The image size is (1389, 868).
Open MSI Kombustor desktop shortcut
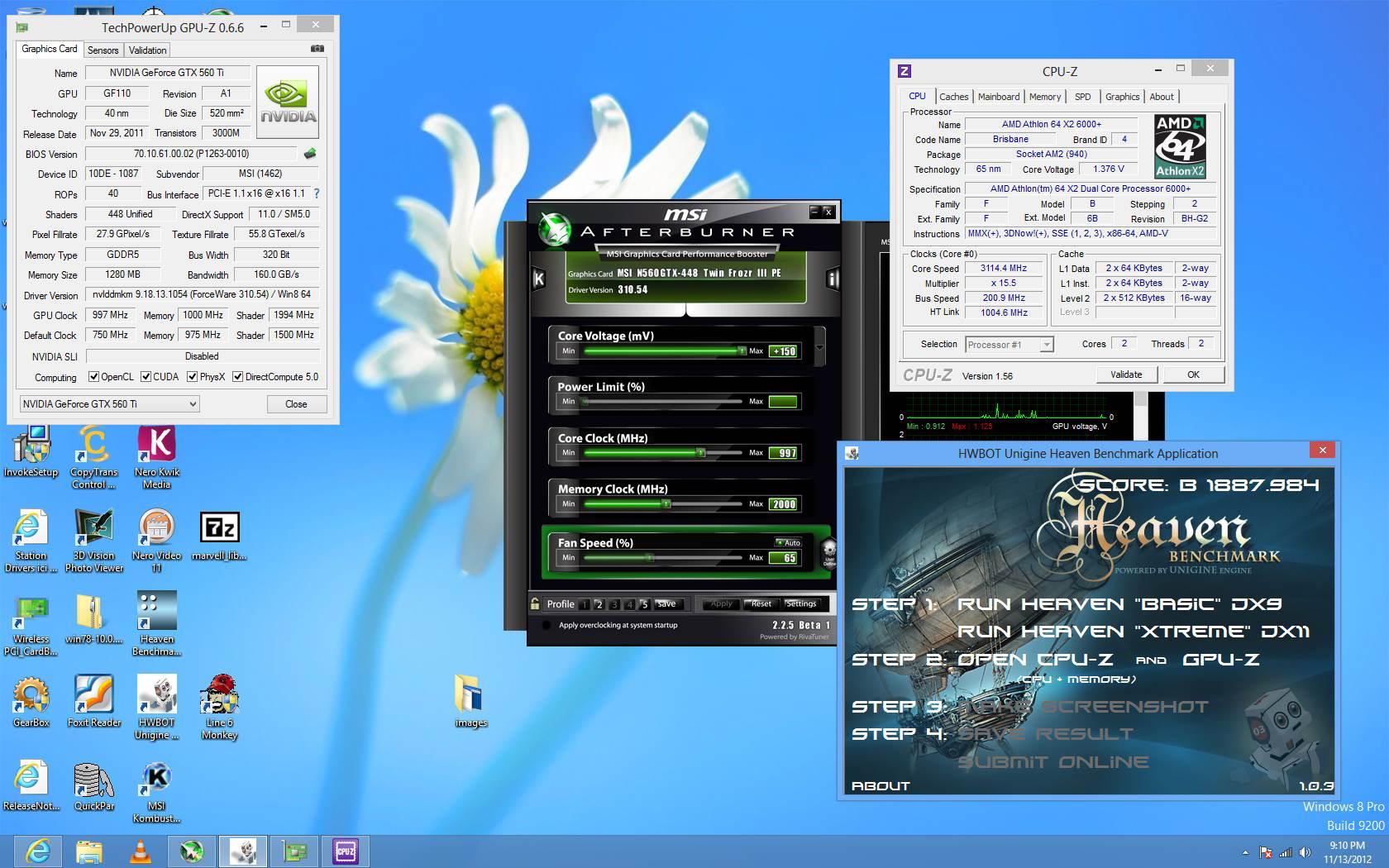click(156, 792)
